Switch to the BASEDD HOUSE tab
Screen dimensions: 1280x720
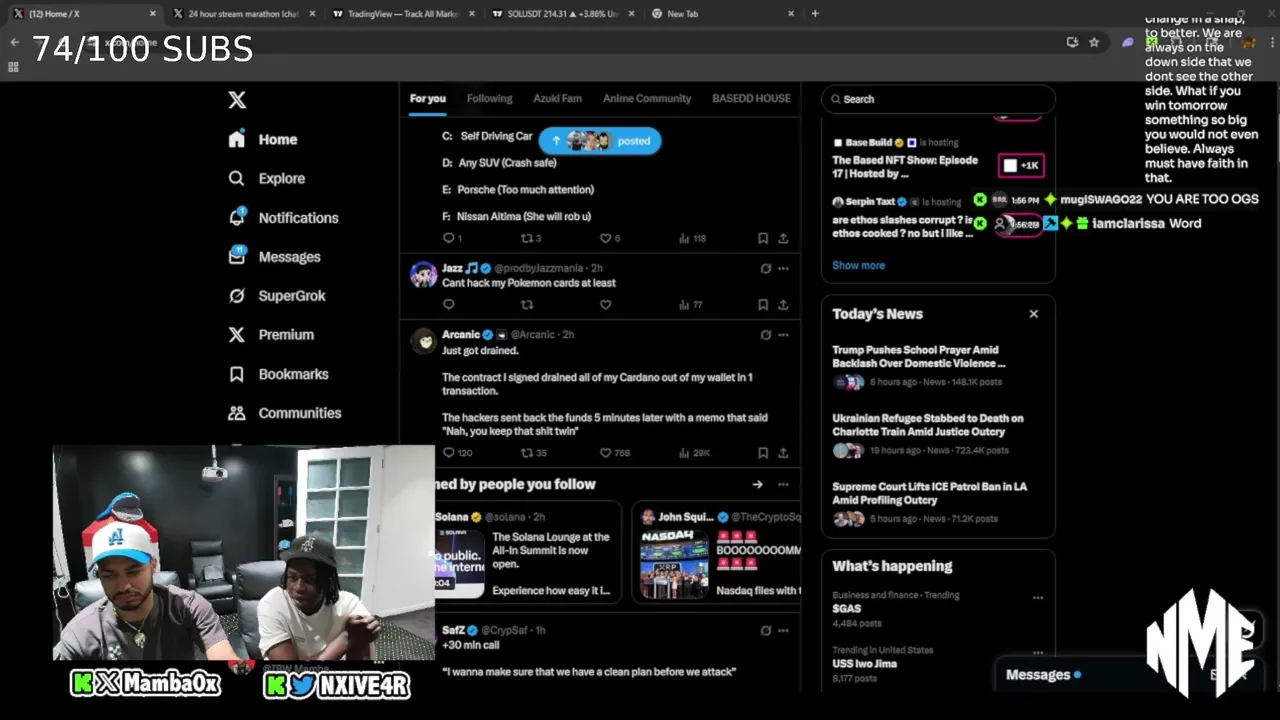coord(751,98)
